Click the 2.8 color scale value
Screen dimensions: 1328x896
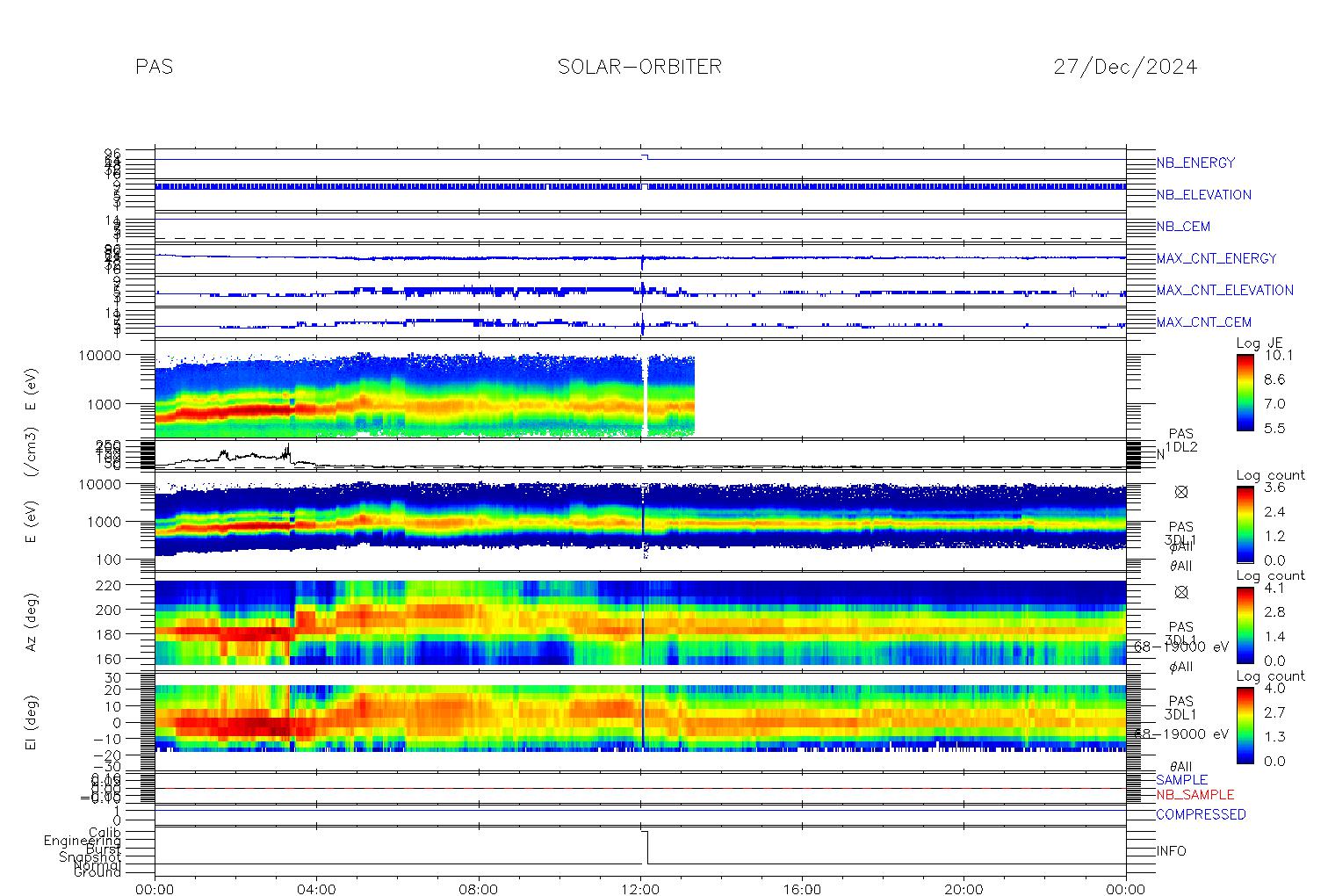click(x=1274, y=611)
